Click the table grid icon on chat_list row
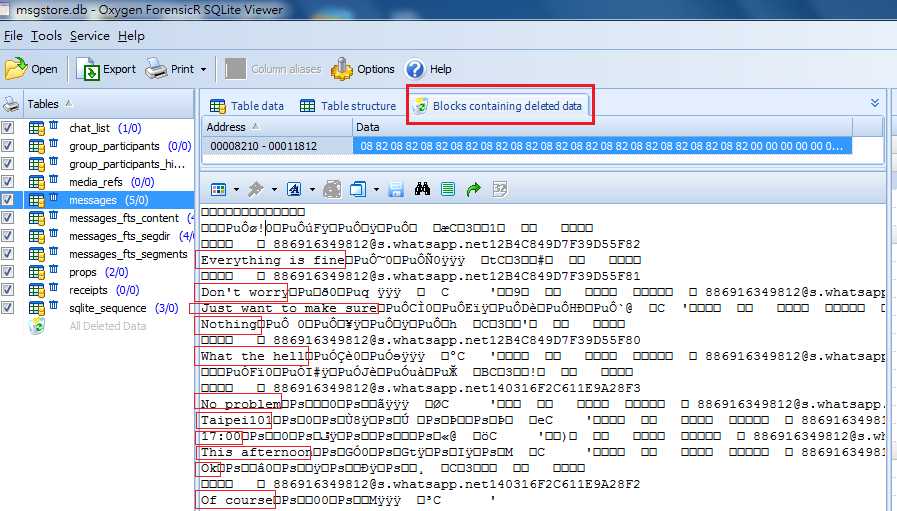 click(x=37, y=128)
